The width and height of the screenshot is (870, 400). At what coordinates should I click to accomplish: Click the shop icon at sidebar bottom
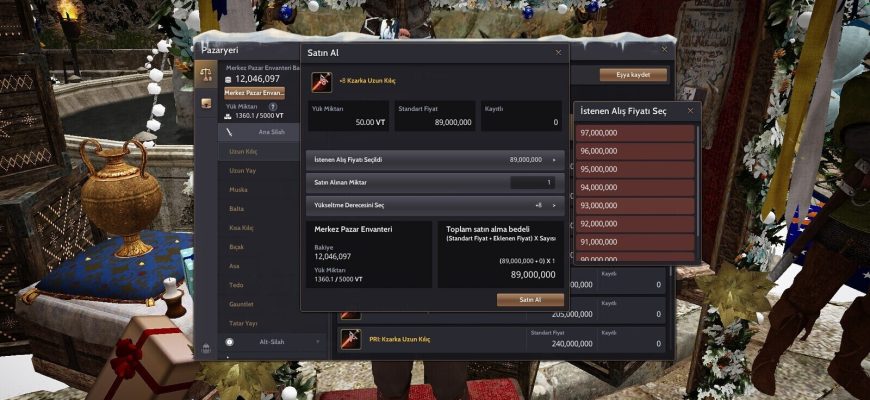(206, 348)
